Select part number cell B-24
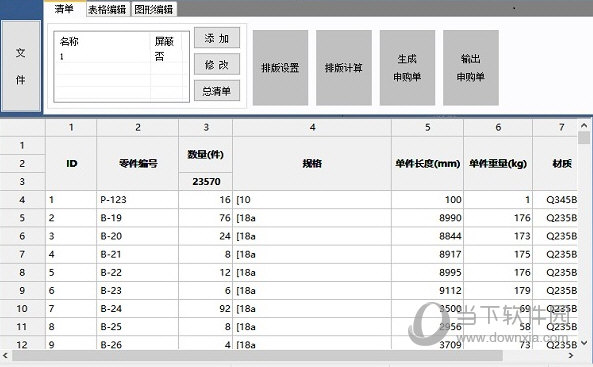Image resolution: width=593 pixels, height=367 pixels. click(x=138, y=309)
